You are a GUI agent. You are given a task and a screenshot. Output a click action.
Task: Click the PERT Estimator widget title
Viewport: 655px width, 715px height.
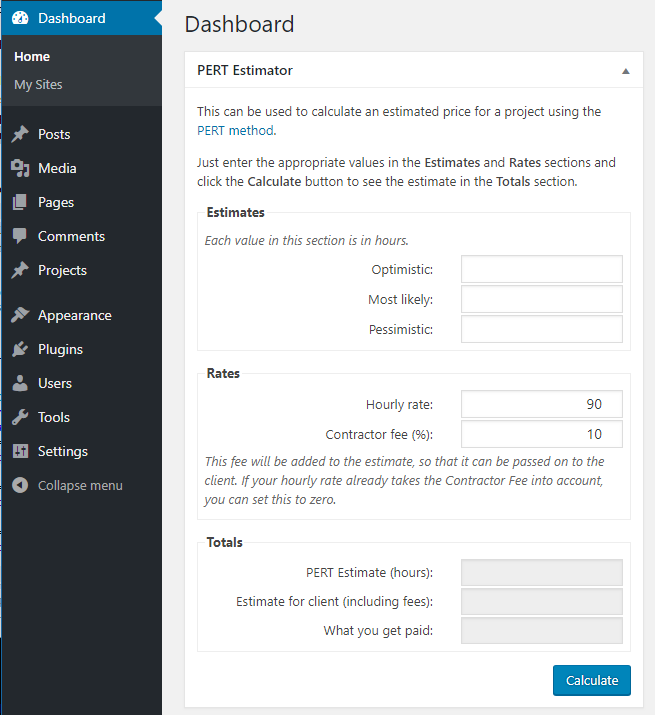[x=245, y=71]
